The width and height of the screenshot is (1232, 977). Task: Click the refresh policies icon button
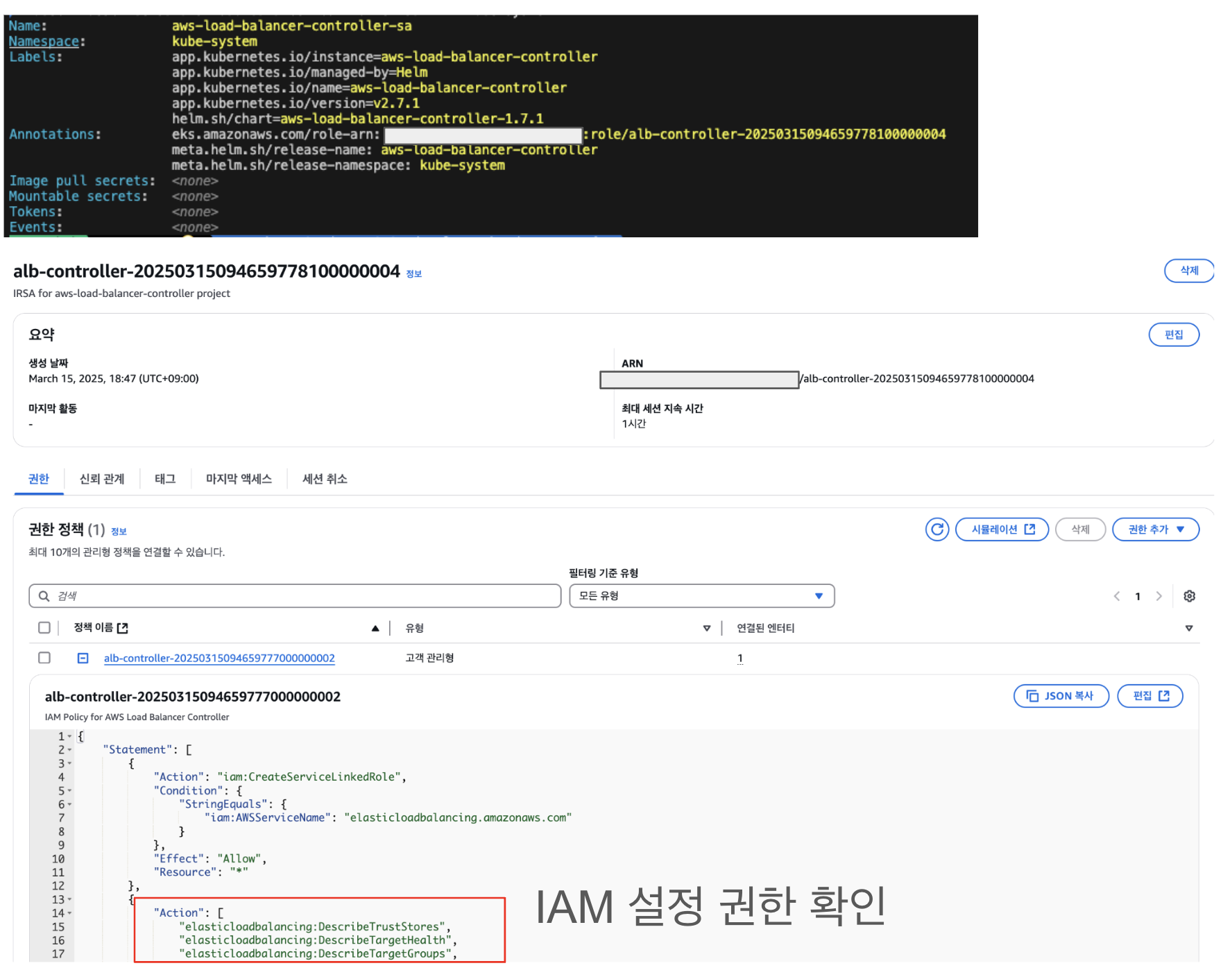[x=936, y=529]
